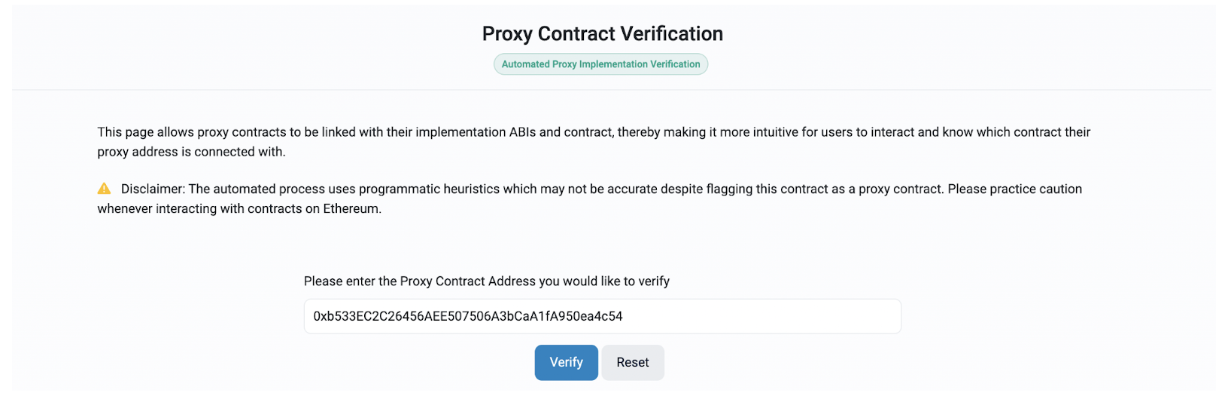Focus the Proxy Contract Address input field
This screenshot has width=1222, height=396.
(x=602, y=316)
